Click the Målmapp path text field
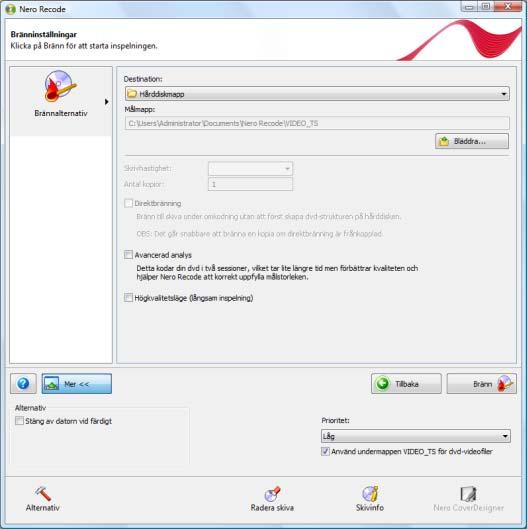Screen dimensions: 527x529 [317, 123]
